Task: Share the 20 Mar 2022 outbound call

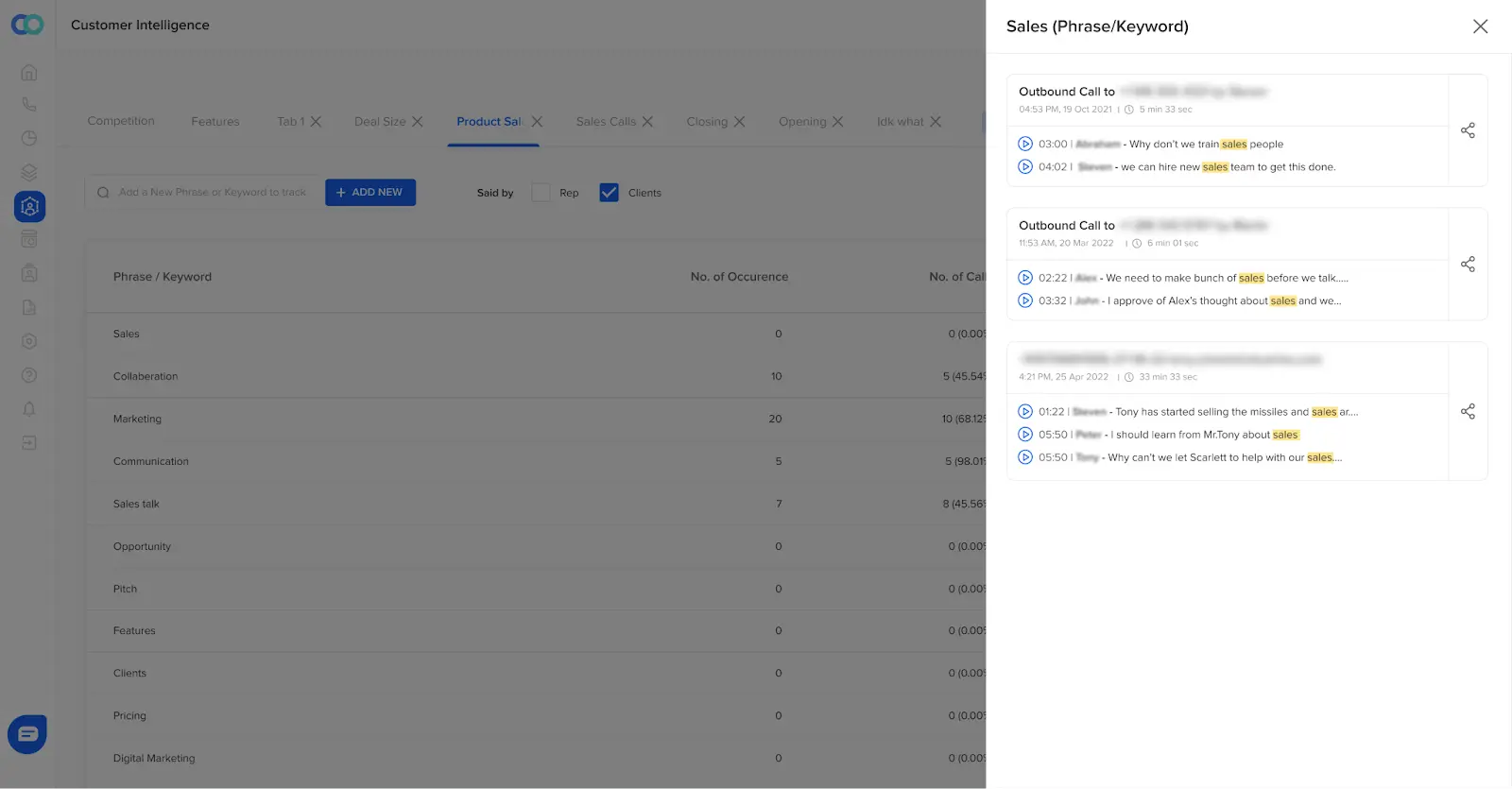Action: [1468, 265]
